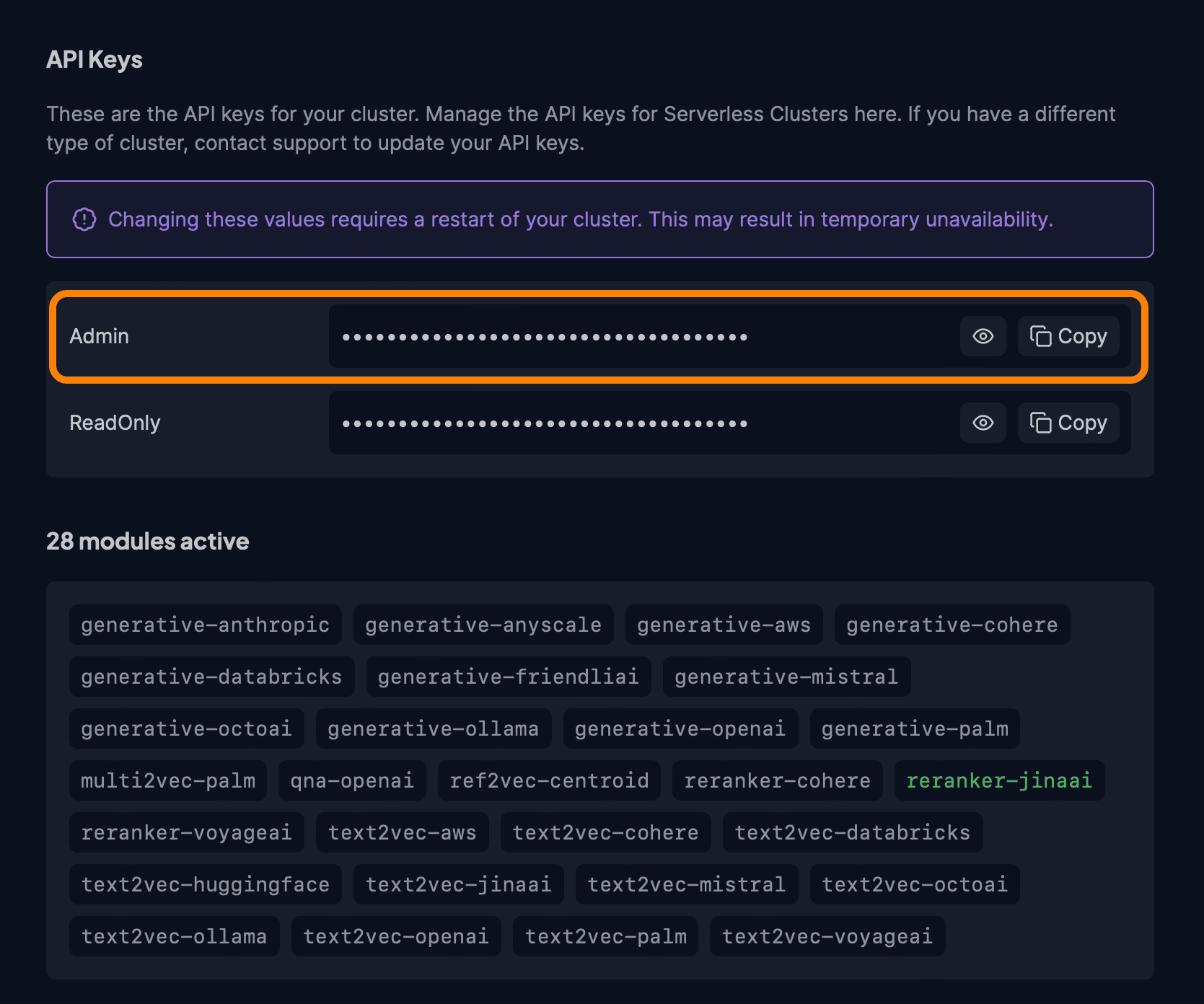Select the ref2vec-centroid module tag
This screenshot has width=1204, height=1004.
(x=550, y=780)
